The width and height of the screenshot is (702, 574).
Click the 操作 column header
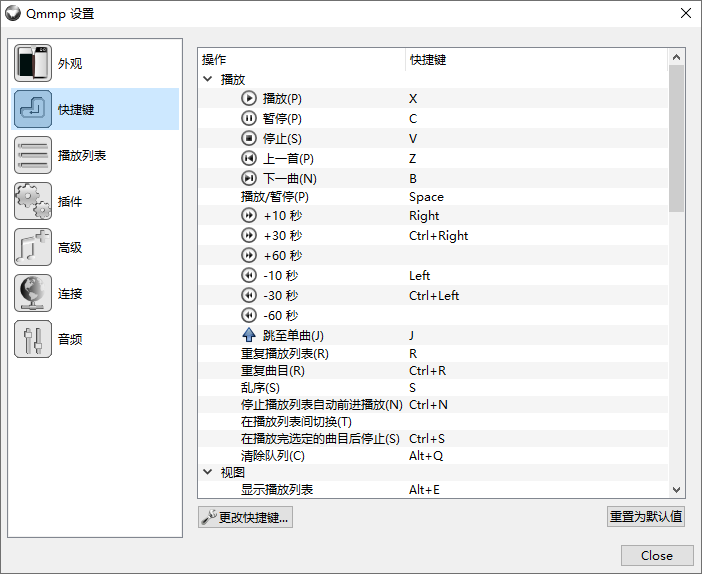tap(302, 60)
